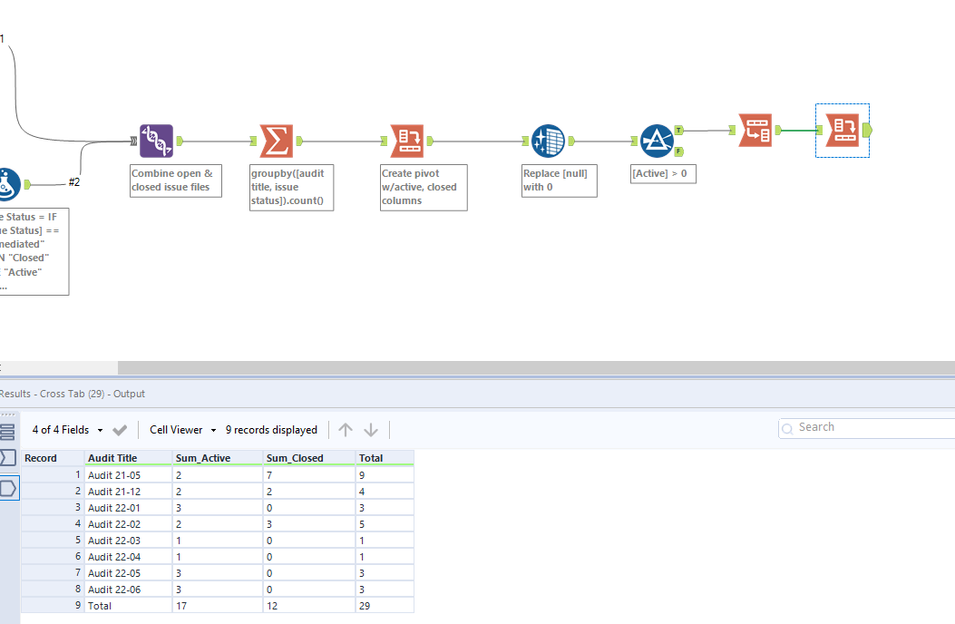Click the final Cross Tab output anchor
This screenshot has height=624, width=955.
coord(867,130)
